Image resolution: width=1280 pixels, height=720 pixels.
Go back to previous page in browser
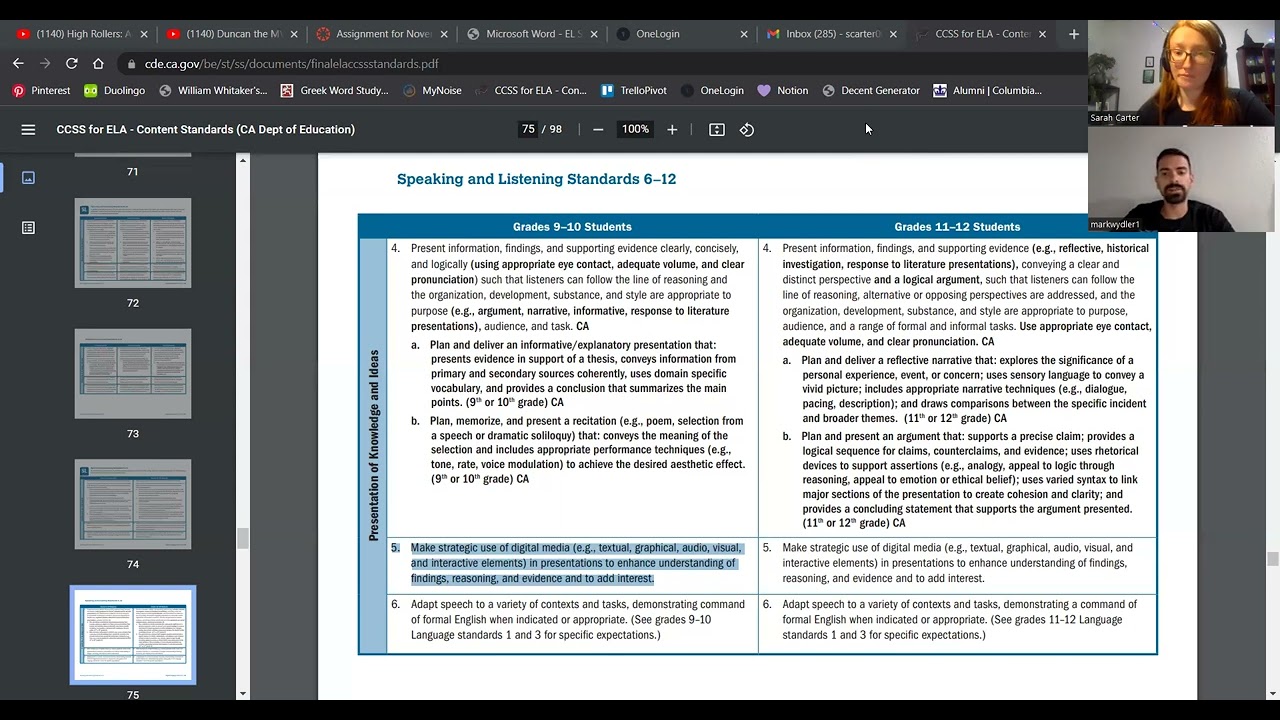pos(18,63)
